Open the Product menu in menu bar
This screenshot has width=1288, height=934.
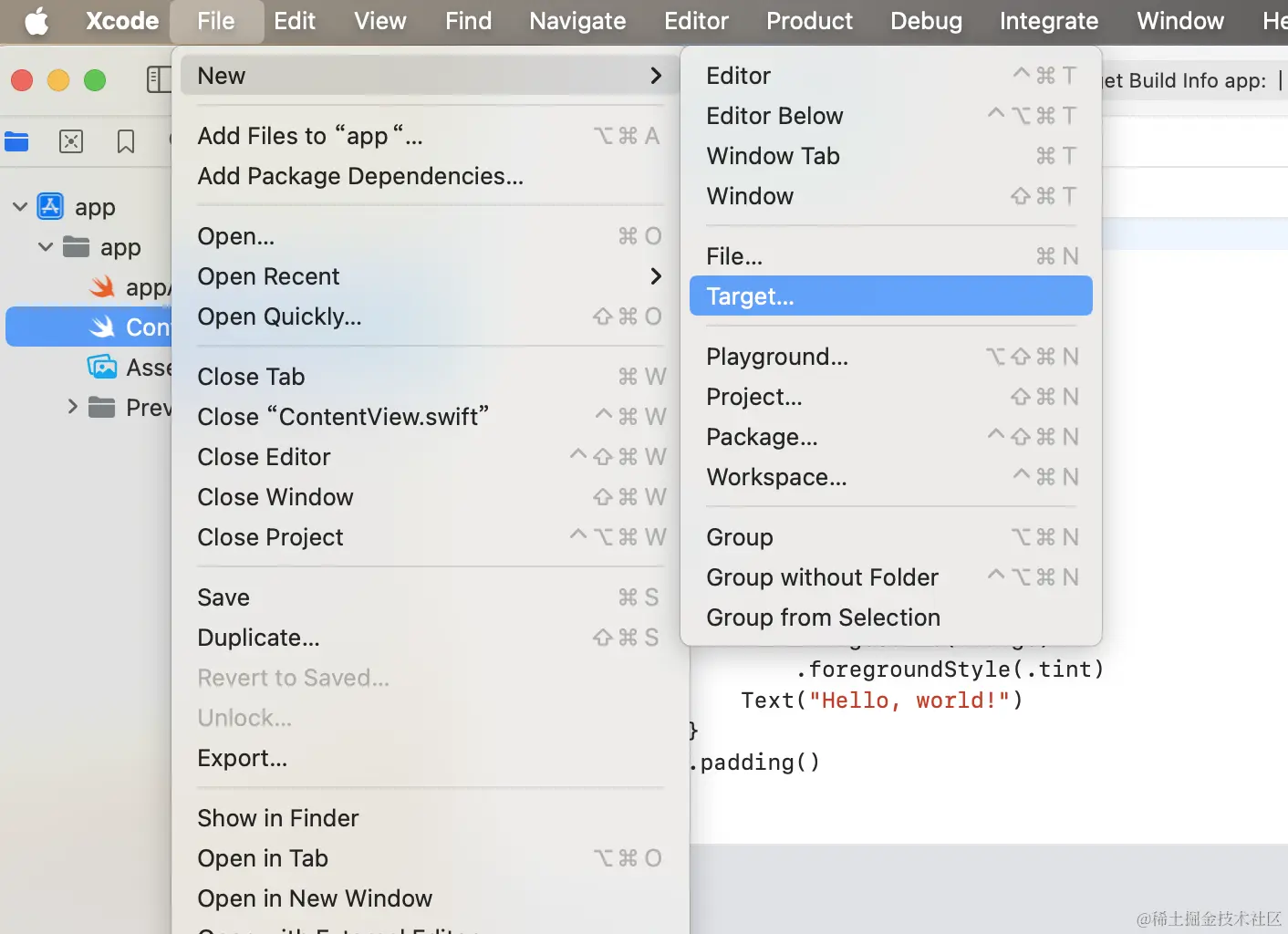(809, 21)
